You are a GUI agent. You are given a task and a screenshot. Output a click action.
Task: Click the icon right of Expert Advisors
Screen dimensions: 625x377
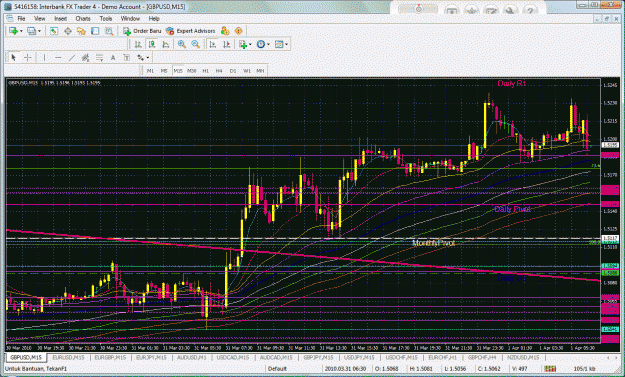[225, 31]
